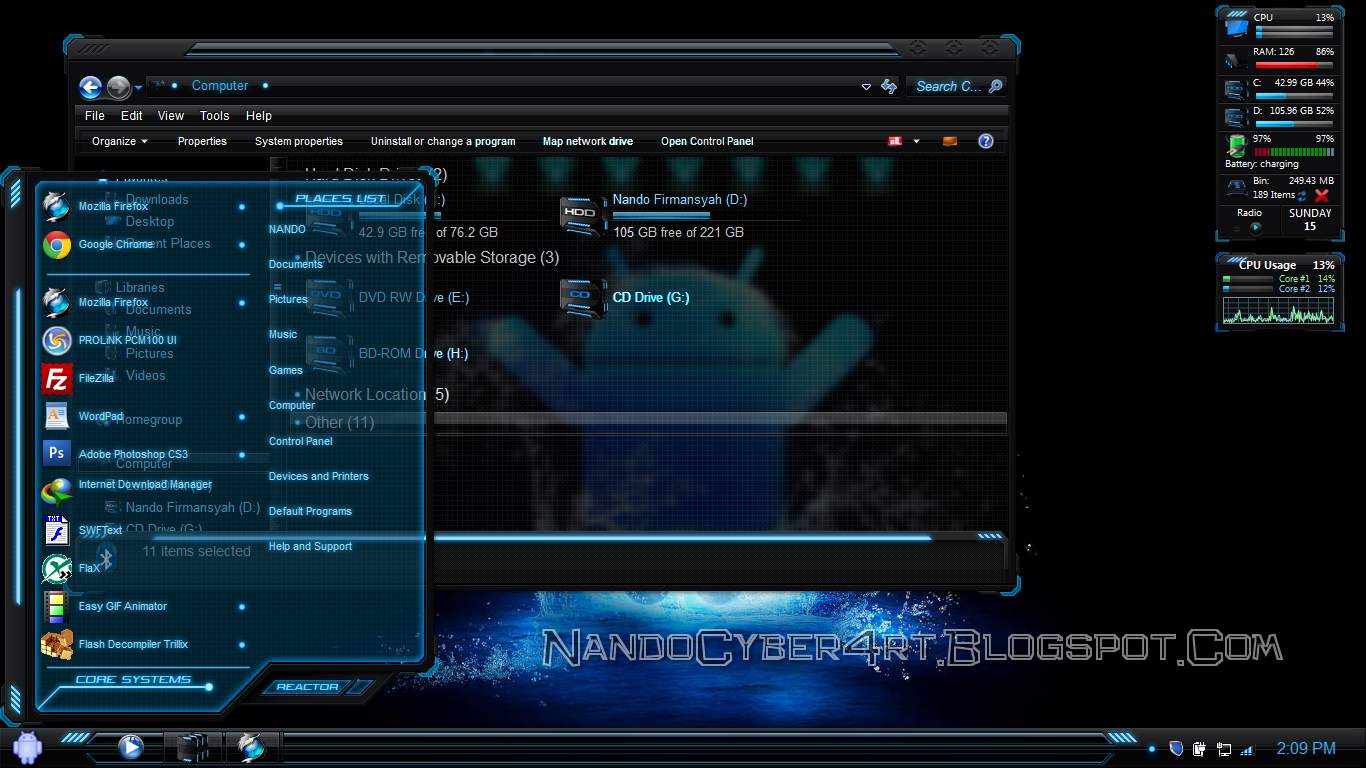Select the Nando Firmansyah (D:) drive icon
The height and width of the screenshot is (768, 1366).
pyautogui.click(x=583, y=216)
